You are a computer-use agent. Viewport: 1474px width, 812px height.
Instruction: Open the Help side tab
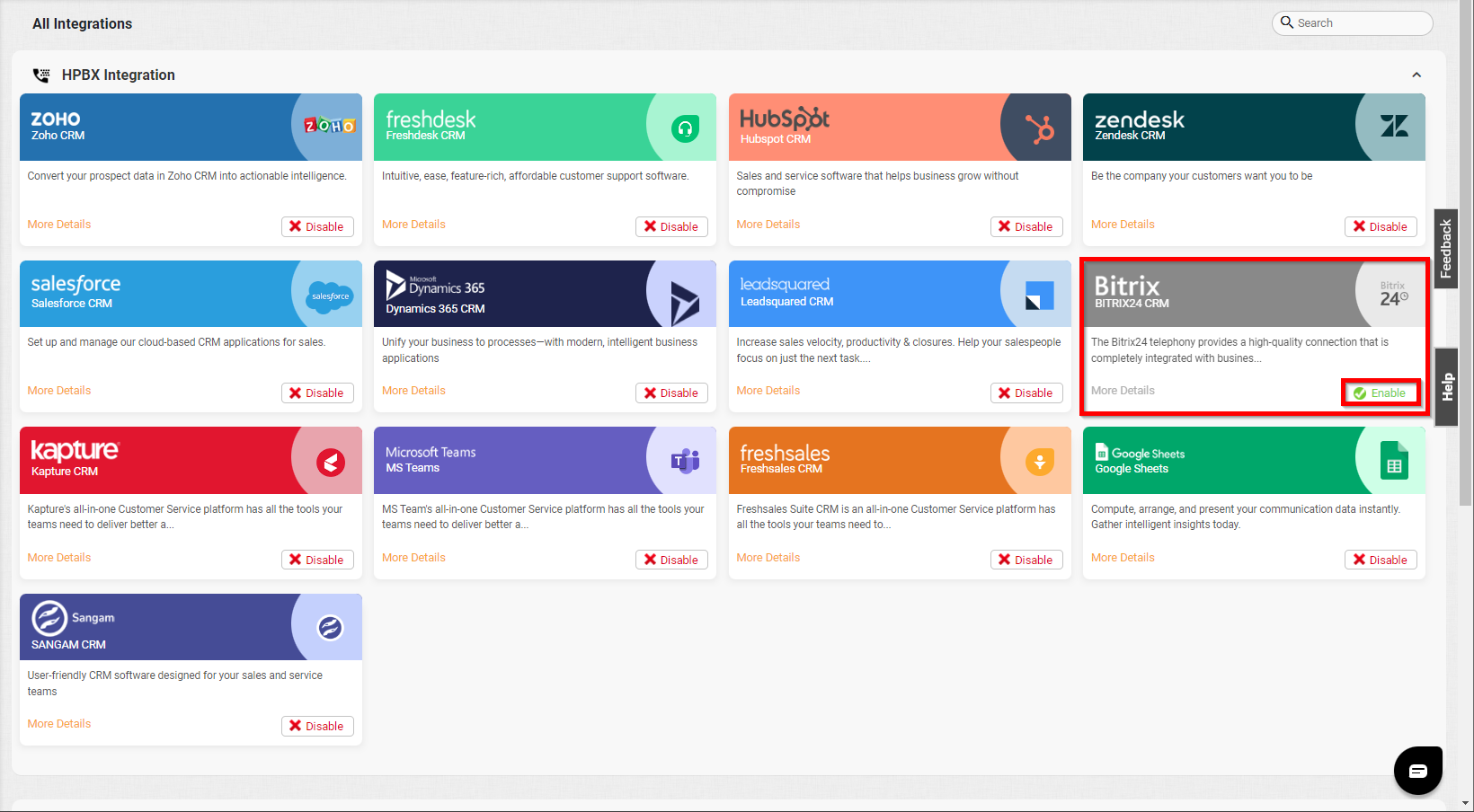point(1446,387)
